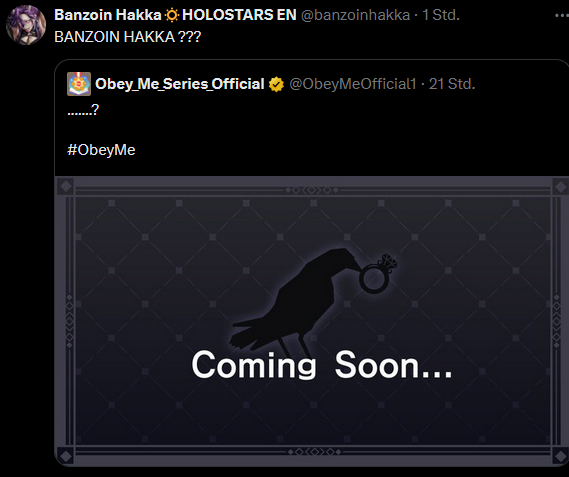Screen dimensions: 569x477
Task: Click the Coming Soon... text in the image
Action: coord(322,365)
